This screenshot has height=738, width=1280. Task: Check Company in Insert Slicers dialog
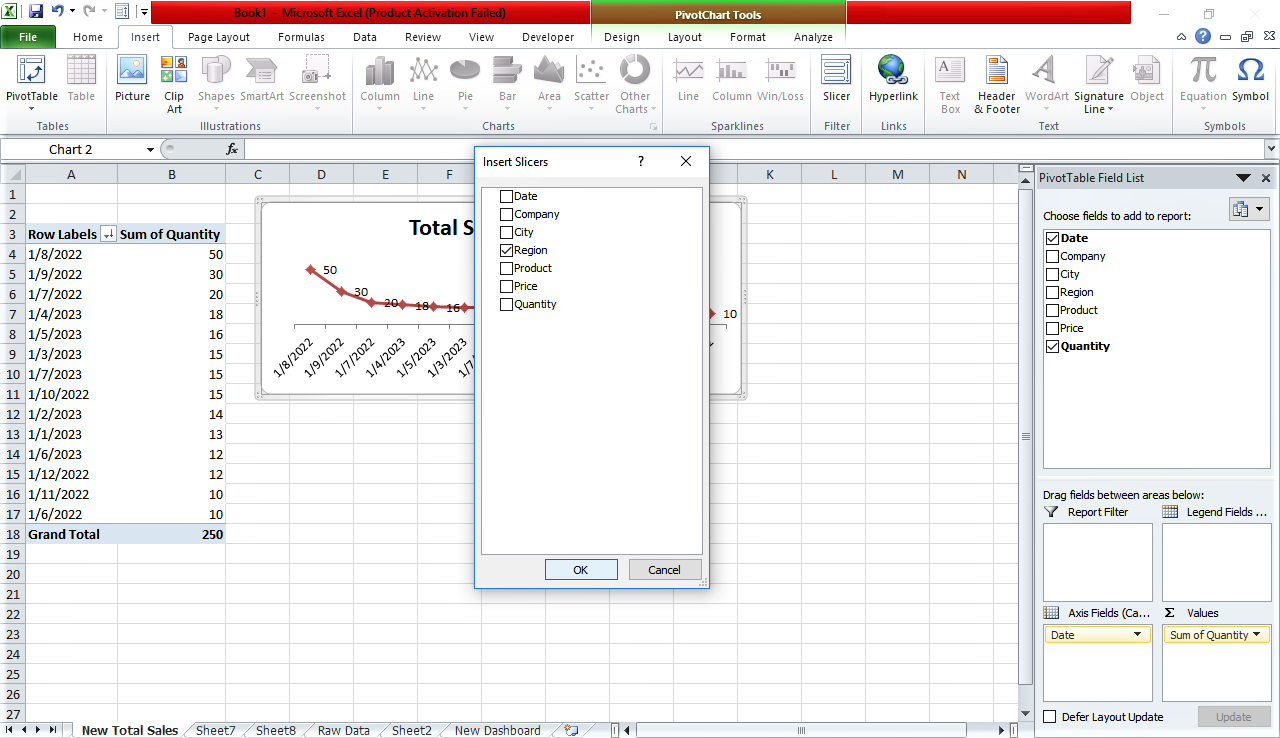tap(506, 214)
